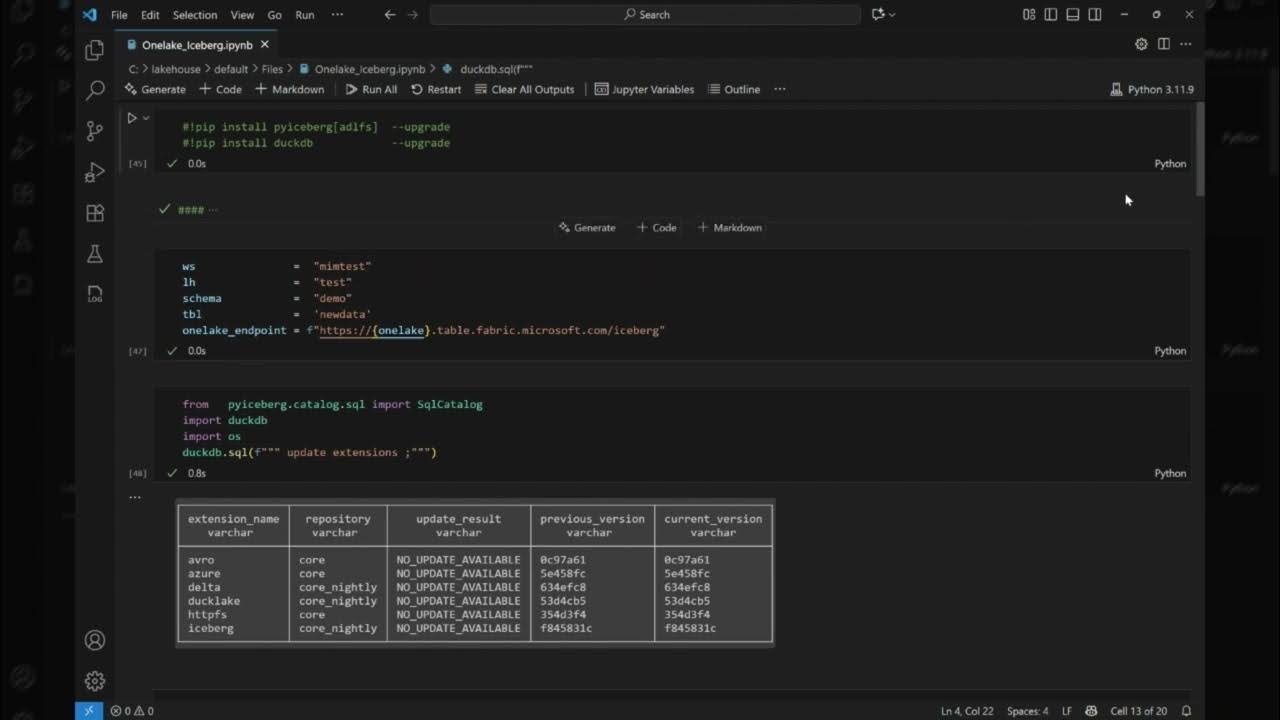Open the Selection menu

195,15
